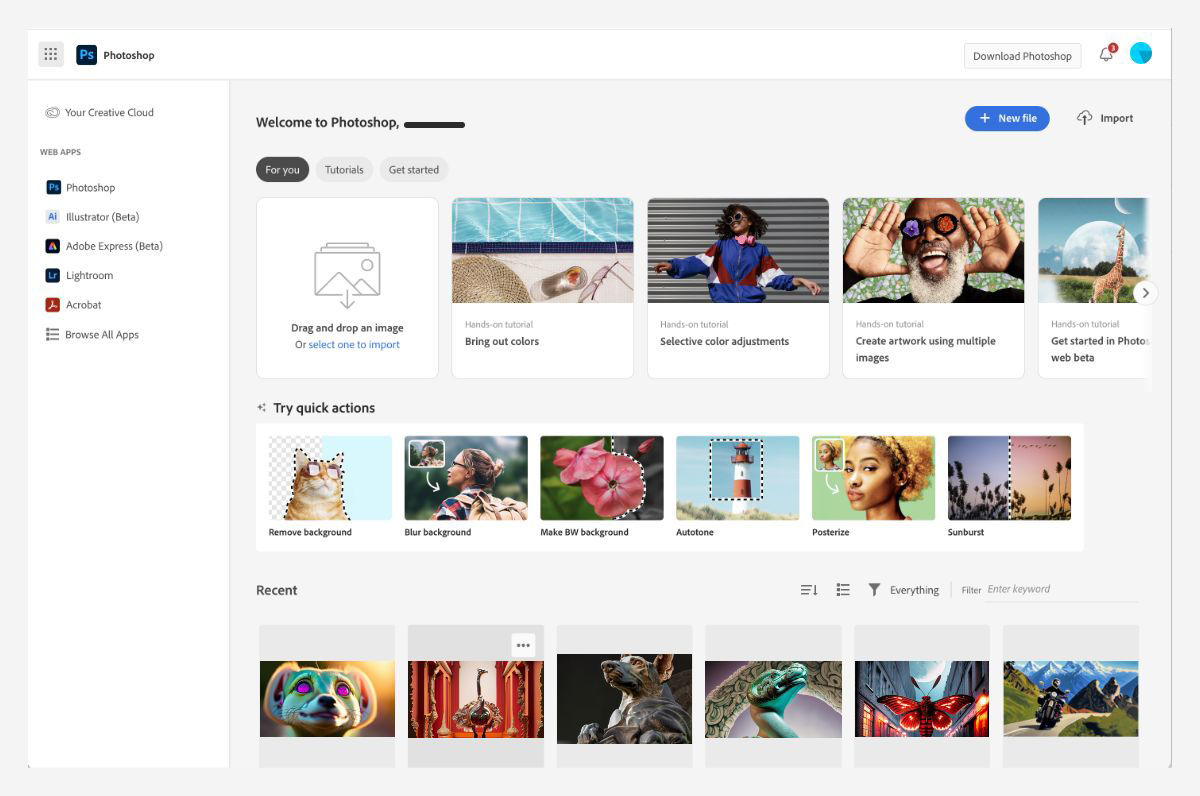This screenshot has width=1200, height=796.
Task: Expand the tutorials carousel with the right chevron
Action: point(1145,292)
